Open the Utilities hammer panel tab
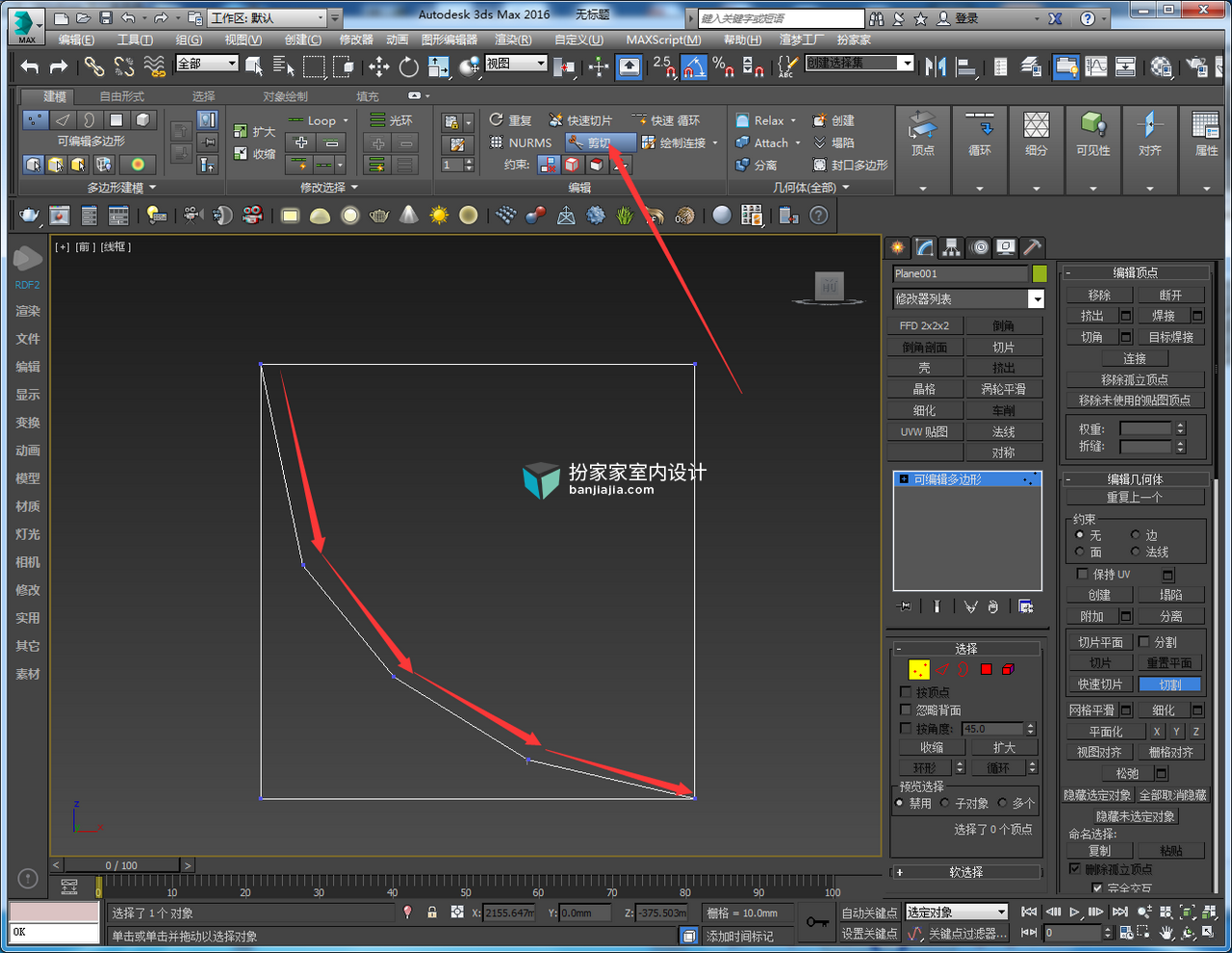 coord(1031,247)
